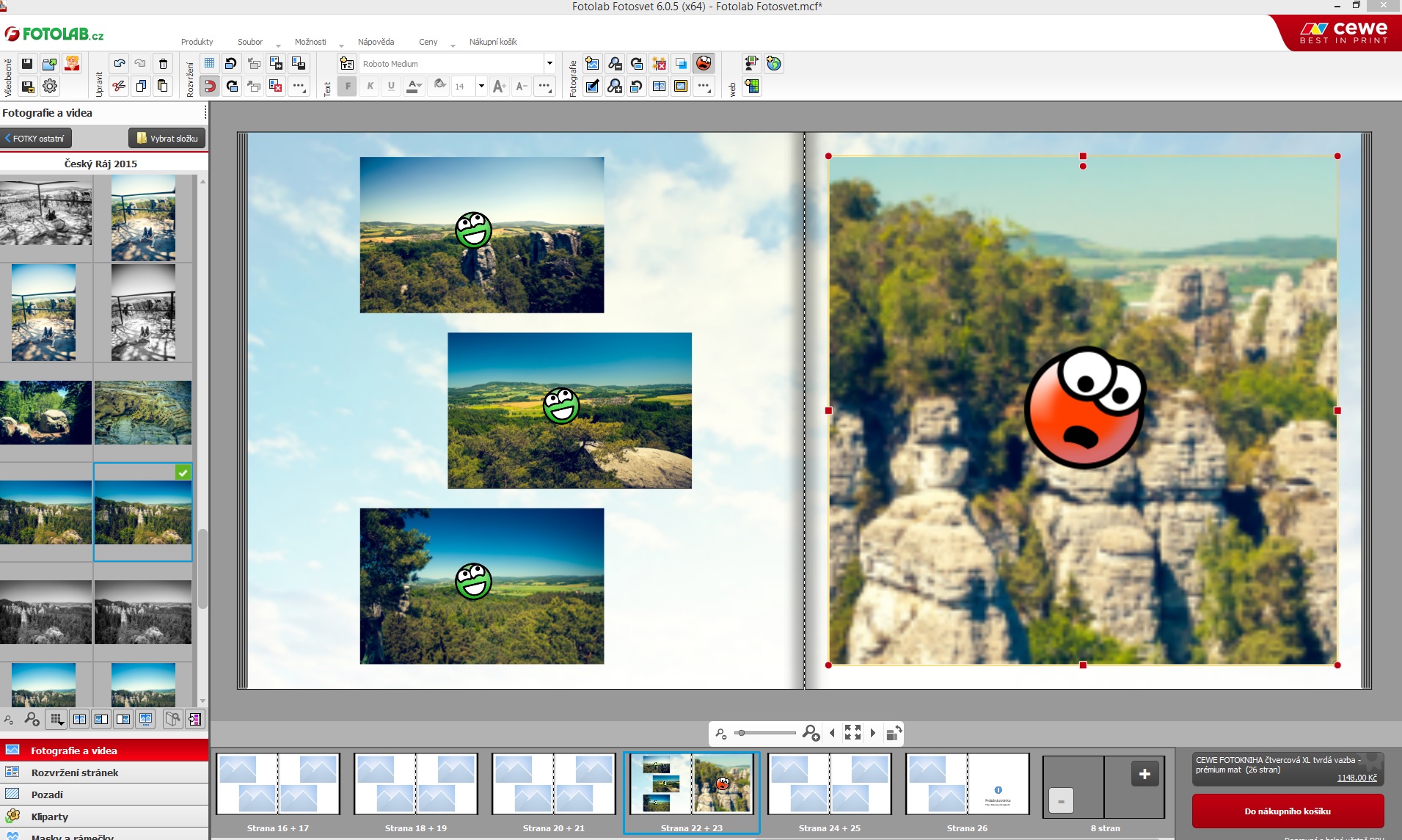The width and height of the screenshot is (1402, 840).
Task: Click the zoom slider handle below the canvas
Action: pos(742,733)
